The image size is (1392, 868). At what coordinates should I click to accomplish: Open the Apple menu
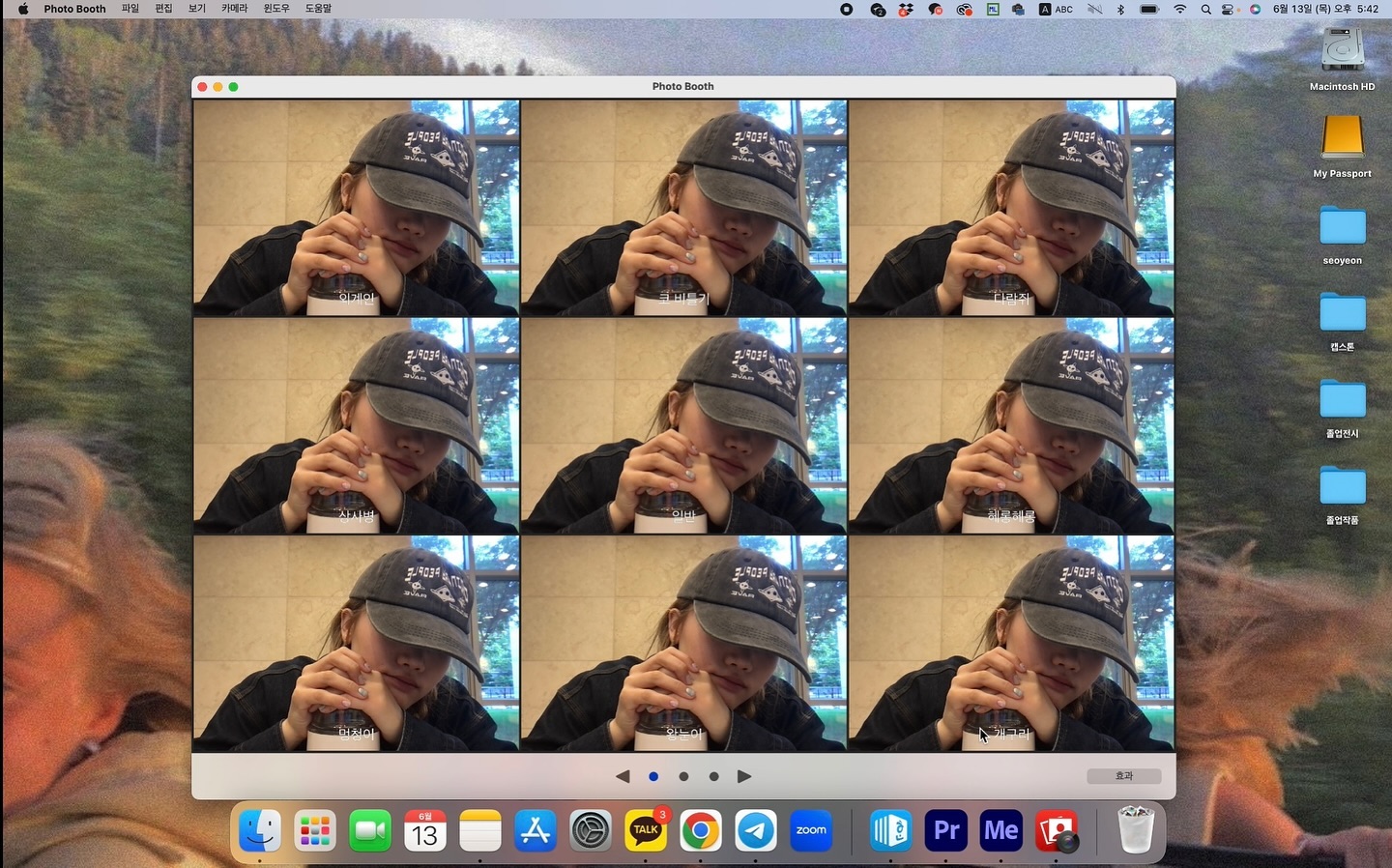(x=22, y=9)
